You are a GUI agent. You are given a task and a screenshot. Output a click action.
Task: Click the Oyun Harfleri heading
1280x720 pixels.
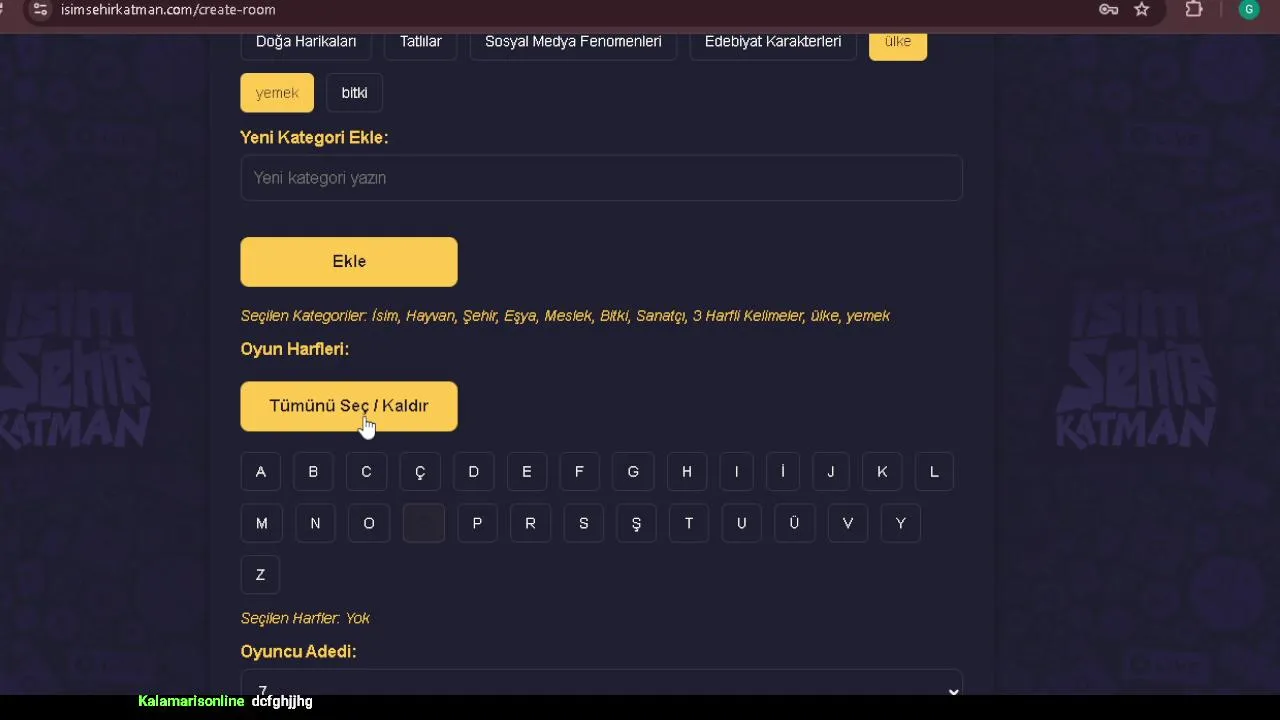click(x=294, y=349)
